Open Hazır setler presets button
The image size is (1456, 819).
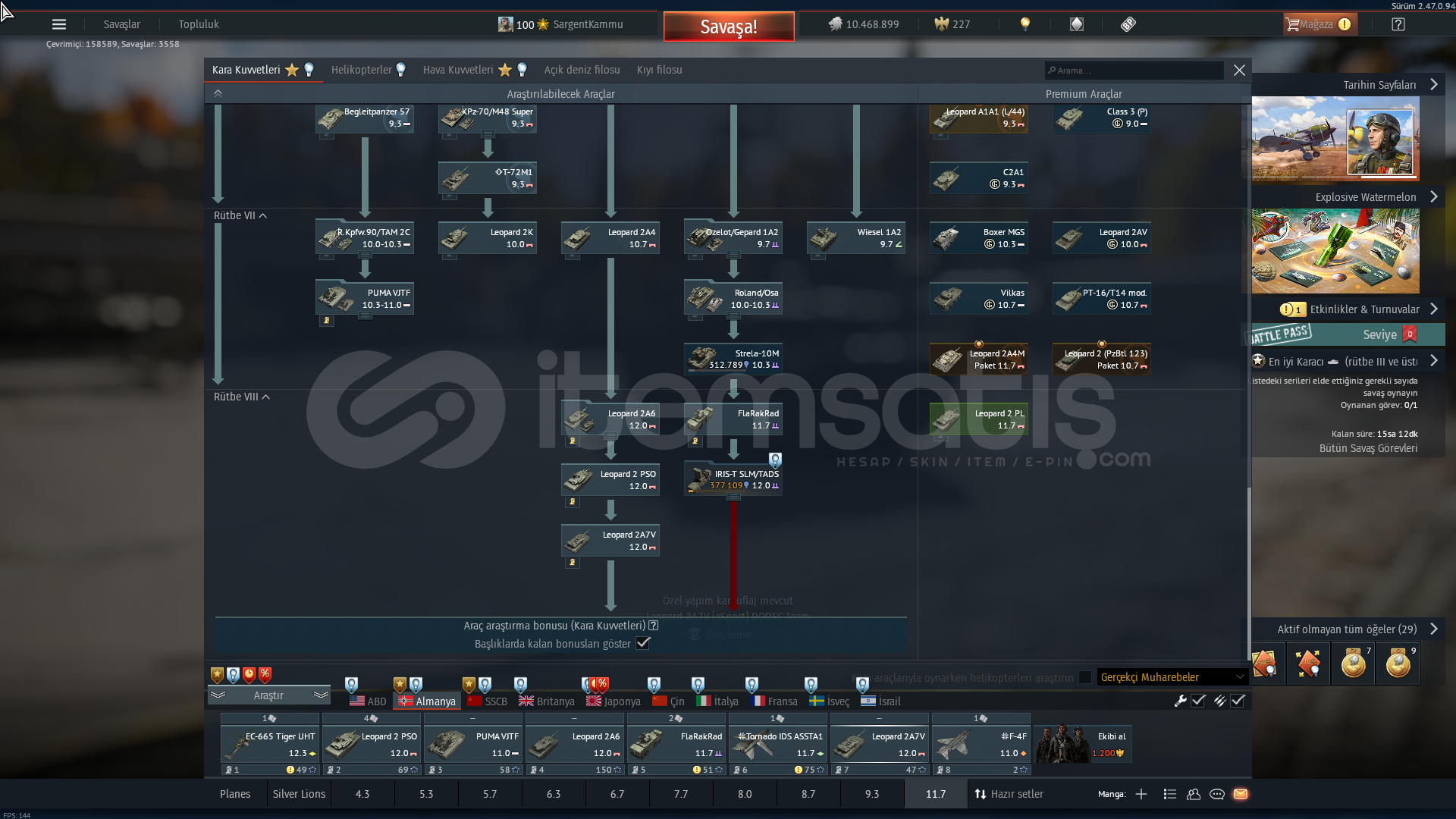point(1009,794)
